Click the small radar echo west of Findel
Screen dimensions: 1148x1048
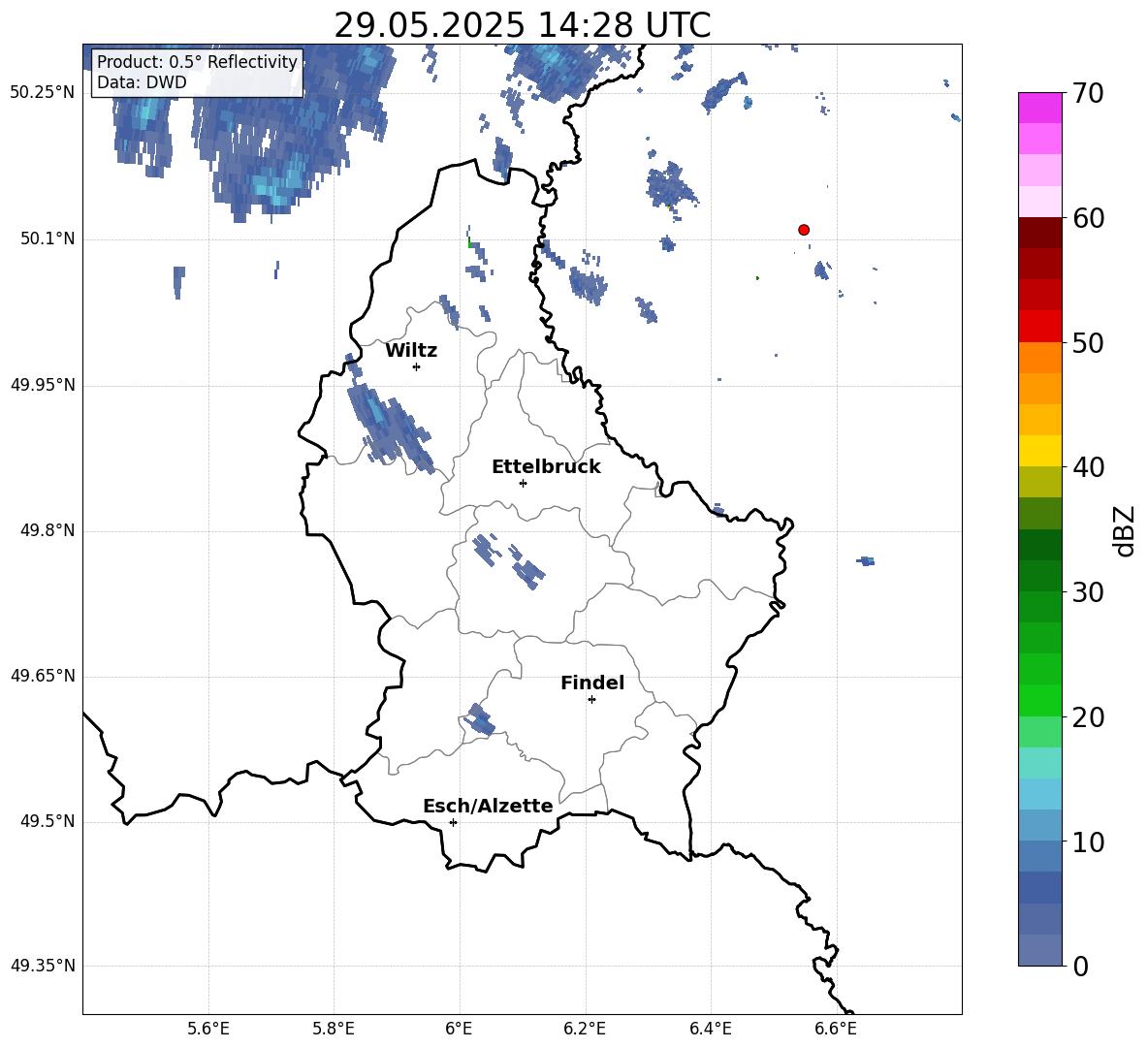[480, 719]
